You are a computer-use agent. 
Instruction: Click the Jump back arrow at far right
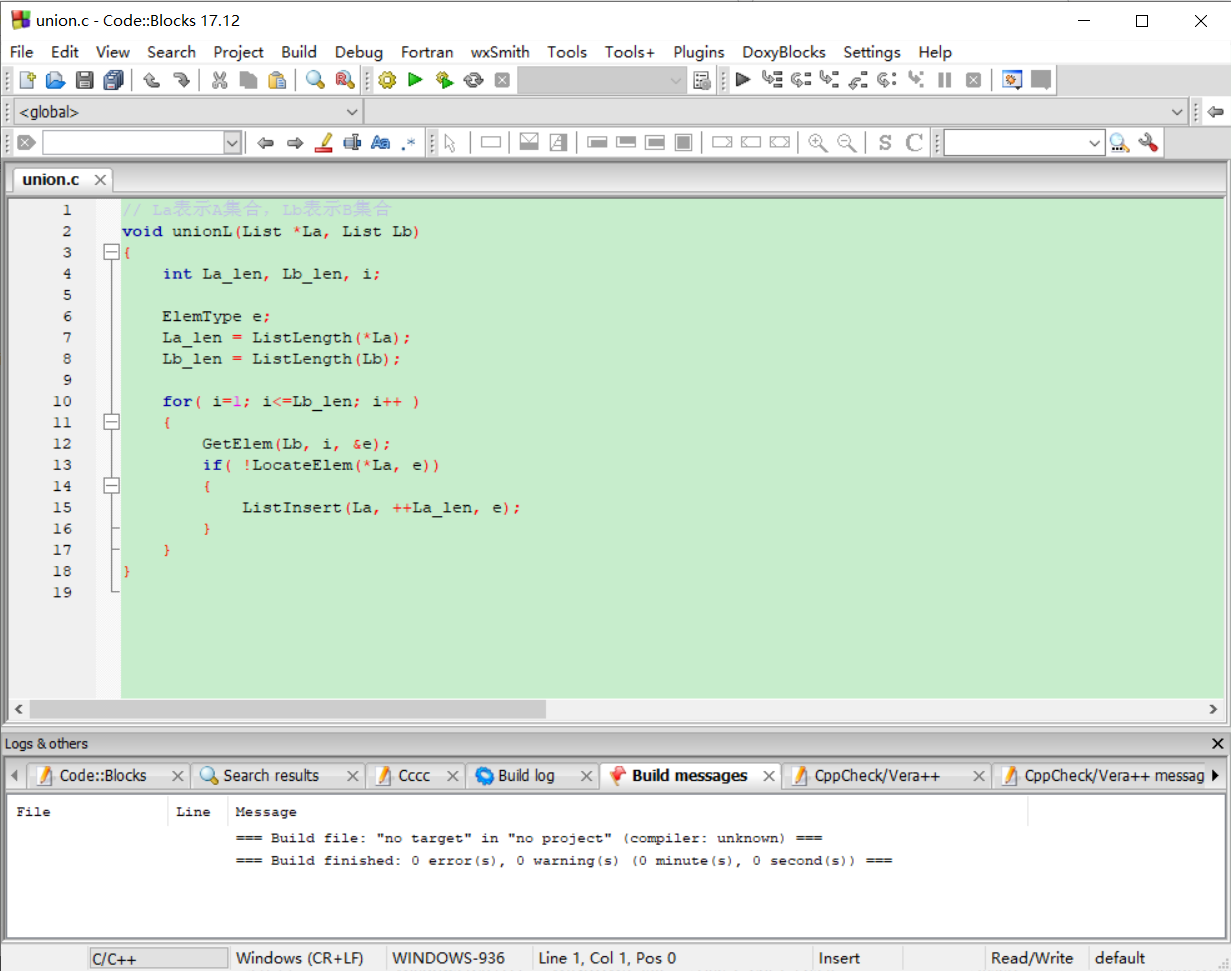(1216, 112)
